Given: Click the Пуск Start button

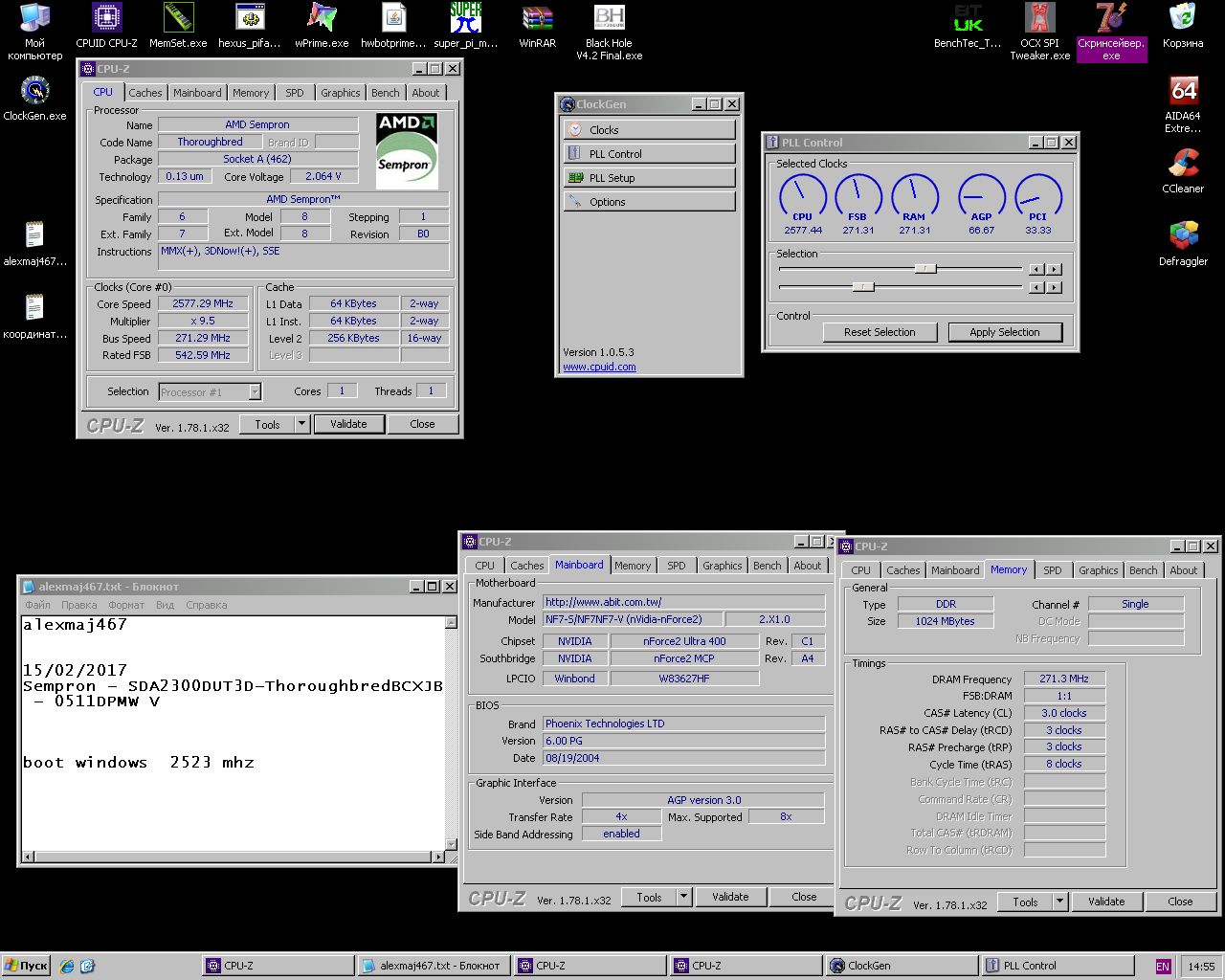Looking at the screenshot, I should 26,966.
